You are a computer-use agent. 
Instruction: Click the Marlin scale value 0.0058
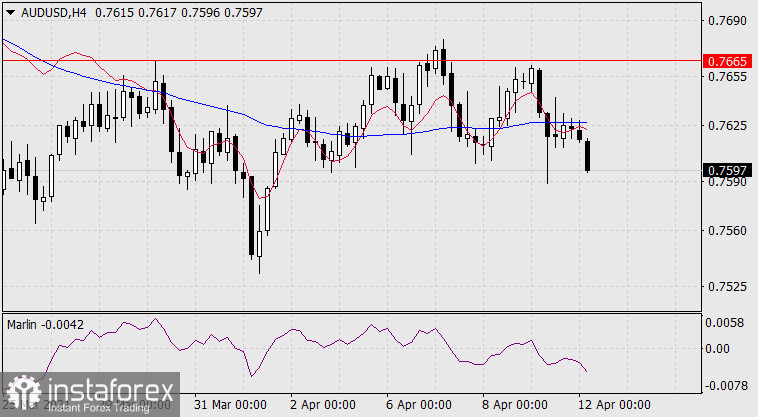pos(724,323)
